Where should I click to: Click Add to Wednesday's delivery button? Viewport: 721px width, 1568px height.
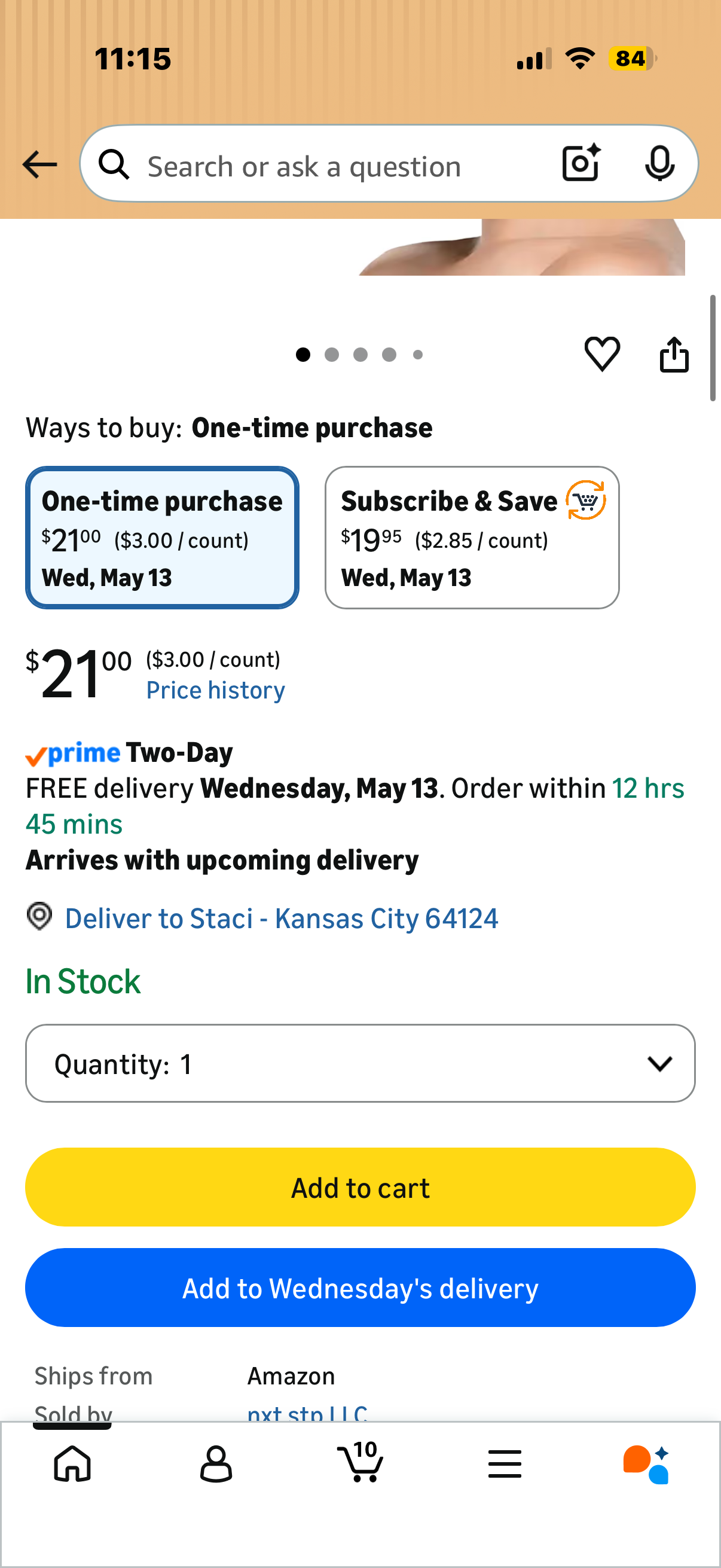pyautogui.click(x=360, y=1288)
